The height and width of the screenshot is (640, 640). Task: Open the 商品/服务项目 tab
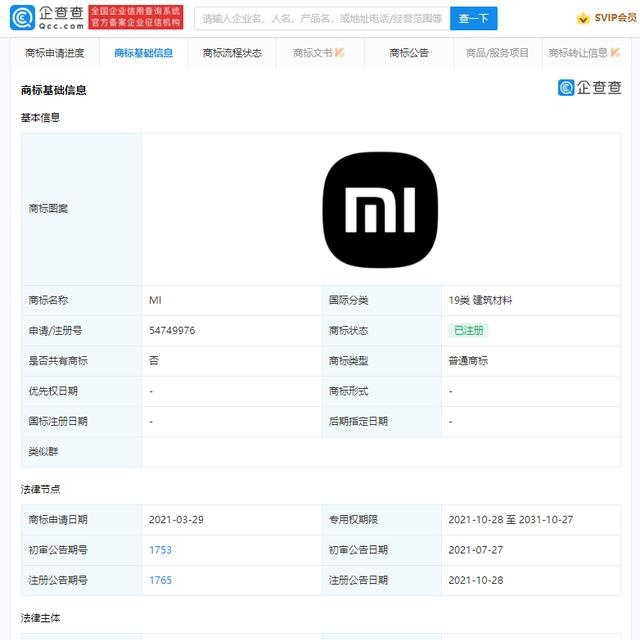click(497, 53)
